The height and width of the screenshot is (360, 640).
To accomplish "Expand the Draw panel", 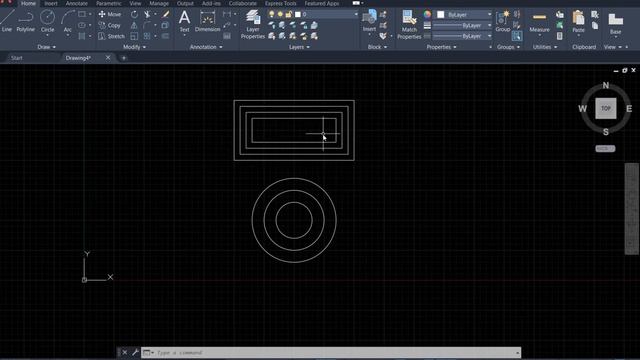I will click(46, 47).
